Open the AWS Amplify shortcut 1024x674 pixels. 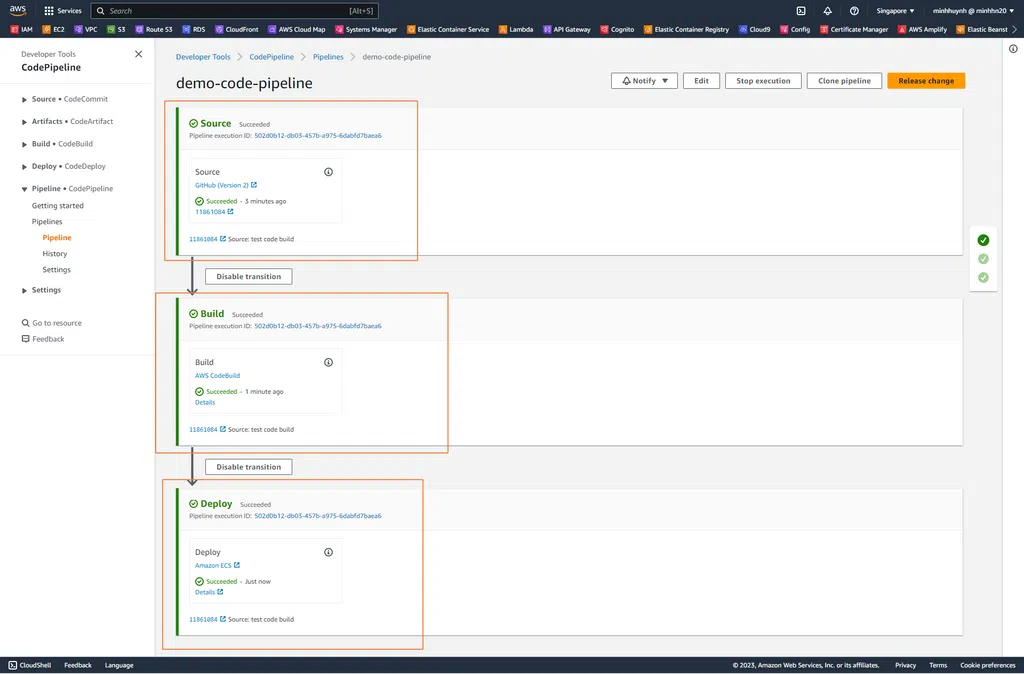tap(922, 29)
